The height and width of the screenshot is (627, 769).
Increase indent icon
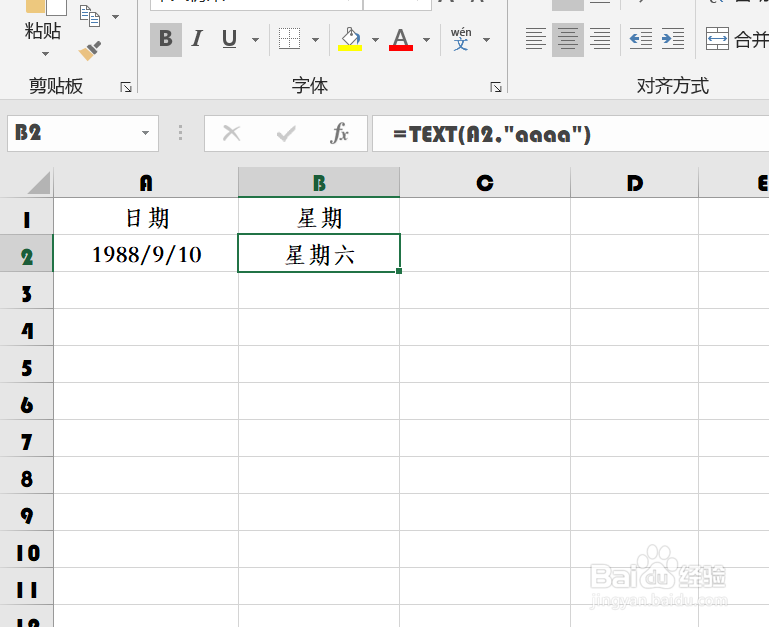[673, 39]
